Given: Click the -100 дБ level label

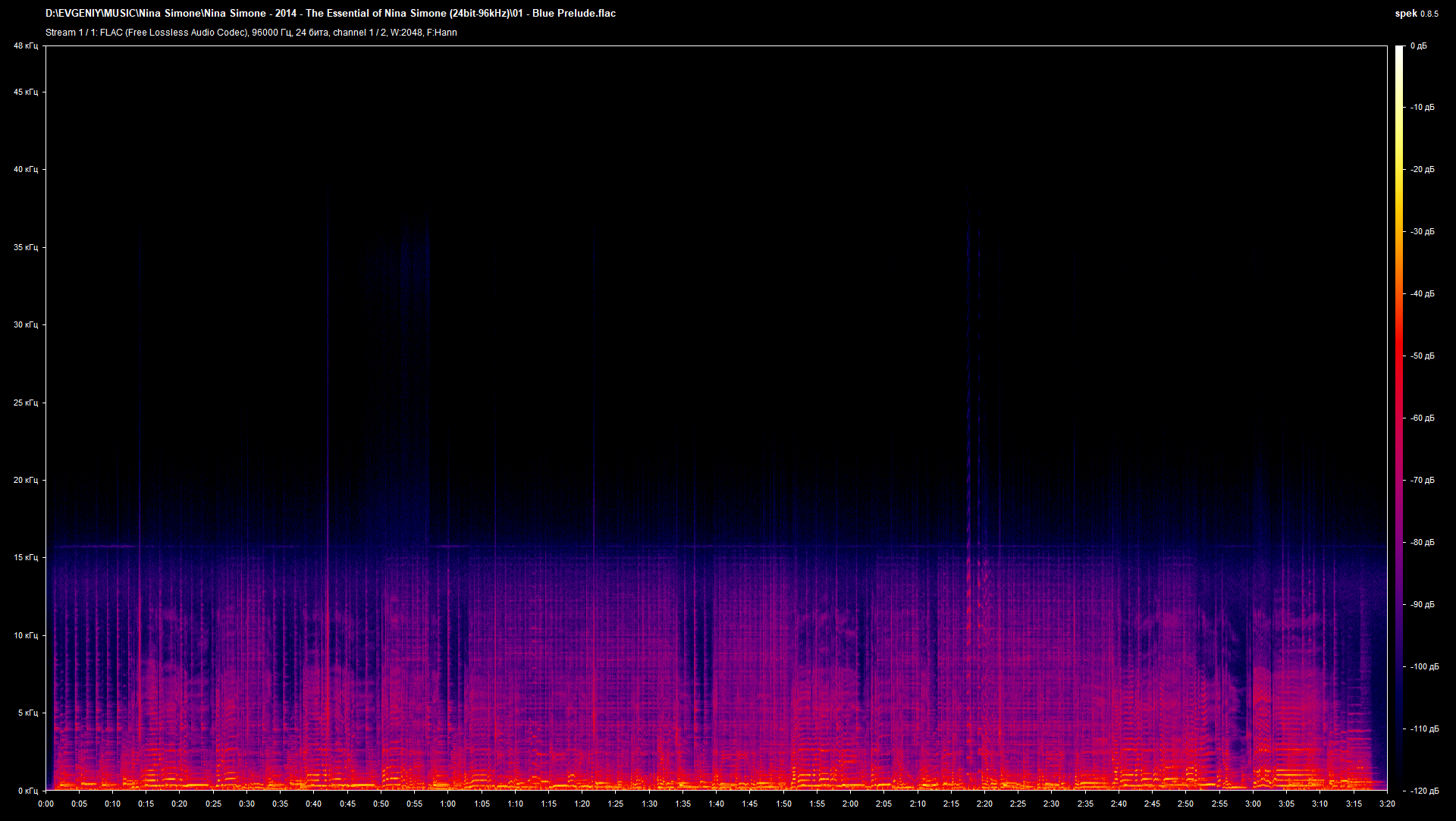Looking at the screenshot, I should [1425, 667].
